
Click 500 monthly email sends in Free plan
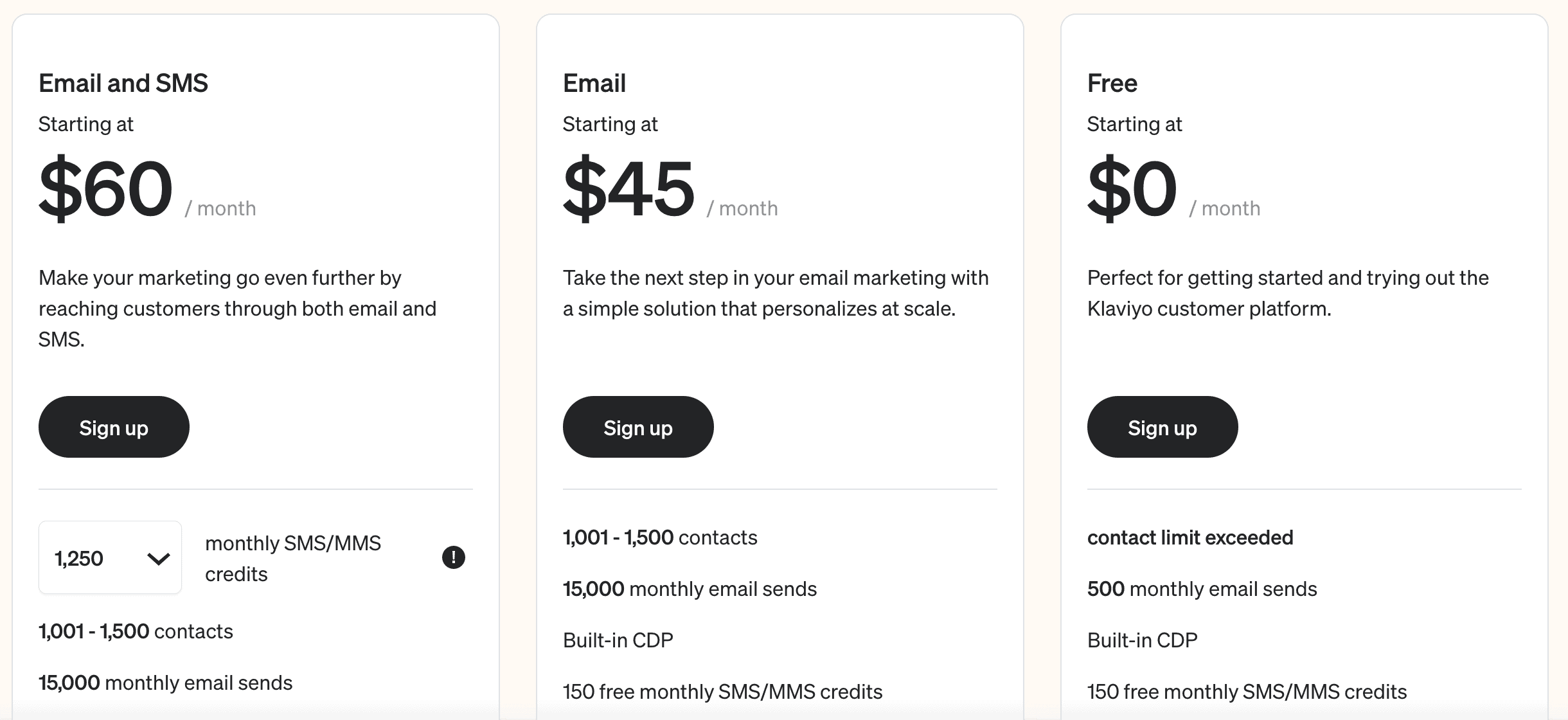point(1202,589)
